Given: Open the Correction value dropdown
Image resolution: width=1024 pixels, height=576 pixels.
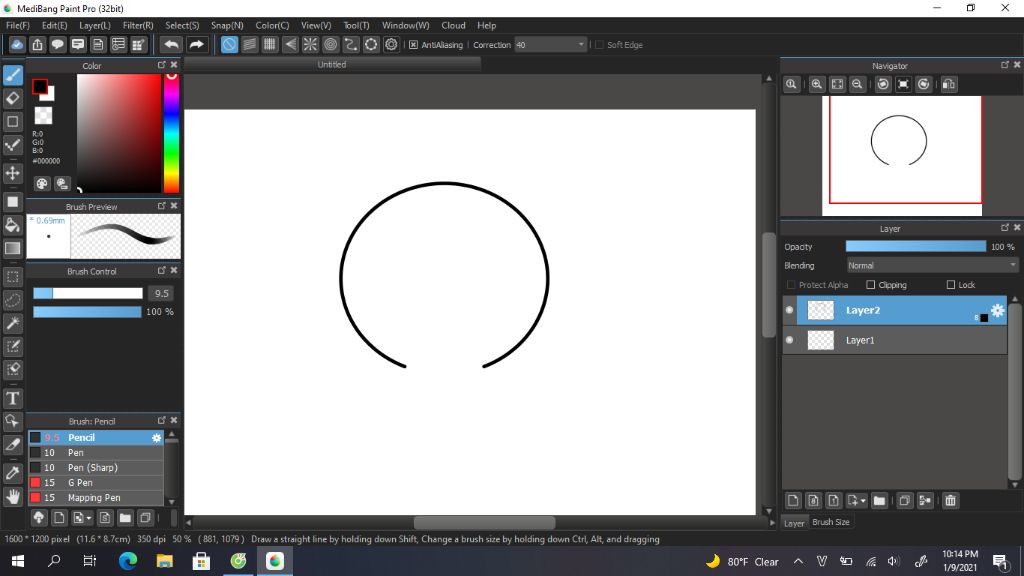Looking at the screenshot, I should coord(551,45).
